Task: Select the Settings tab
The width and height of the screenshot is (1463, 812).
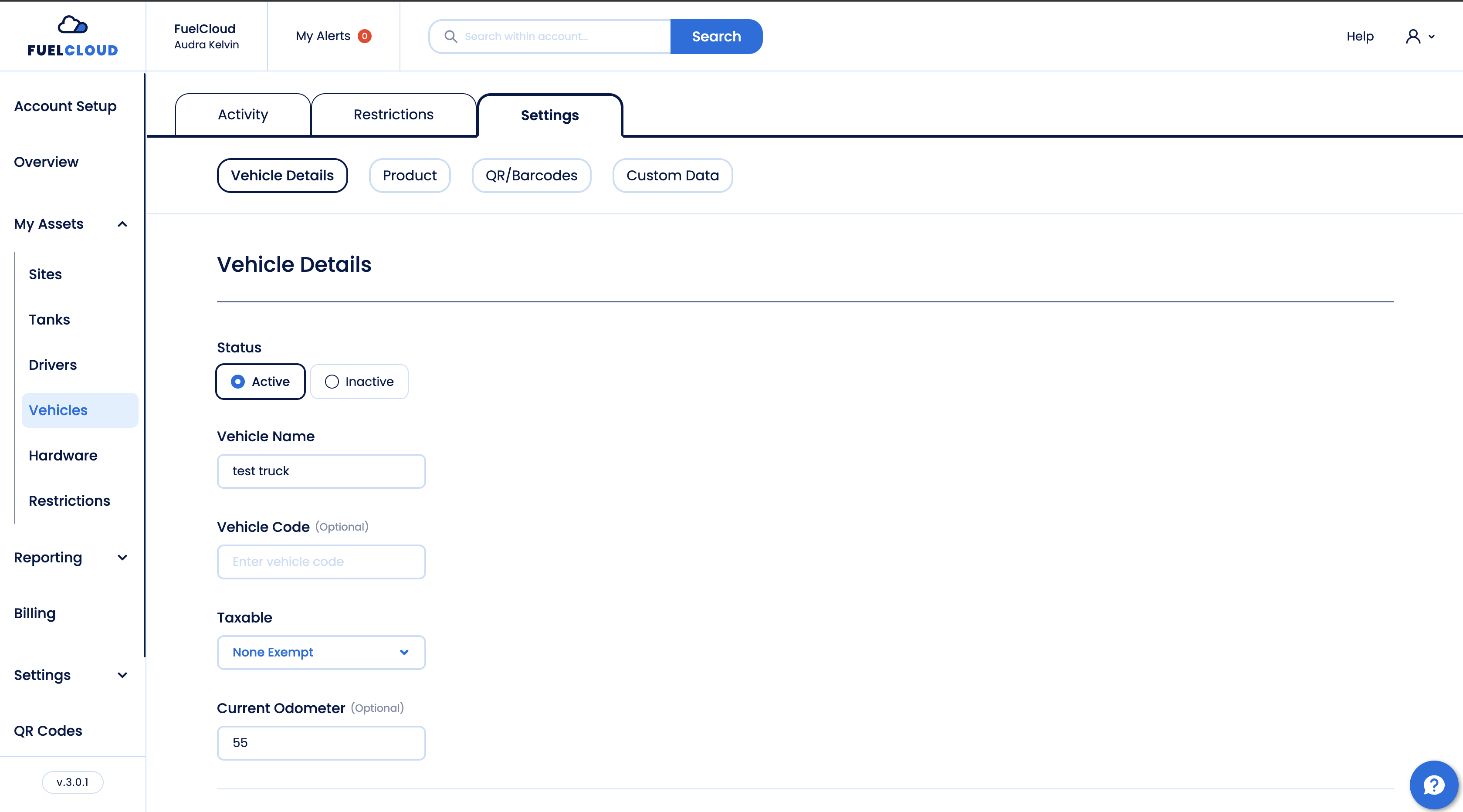Action: pyautogui.click(x=550, y=115)
